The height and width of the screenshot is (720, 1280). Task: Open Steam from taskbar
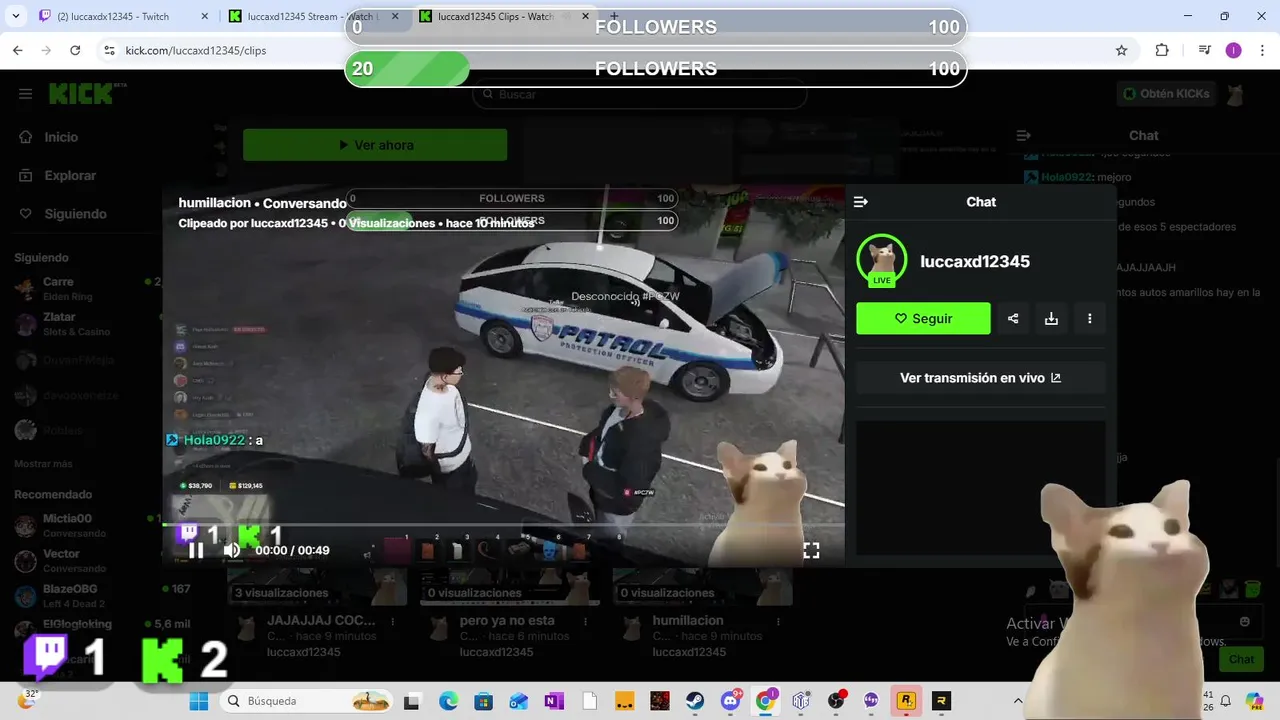click(695, 701)
